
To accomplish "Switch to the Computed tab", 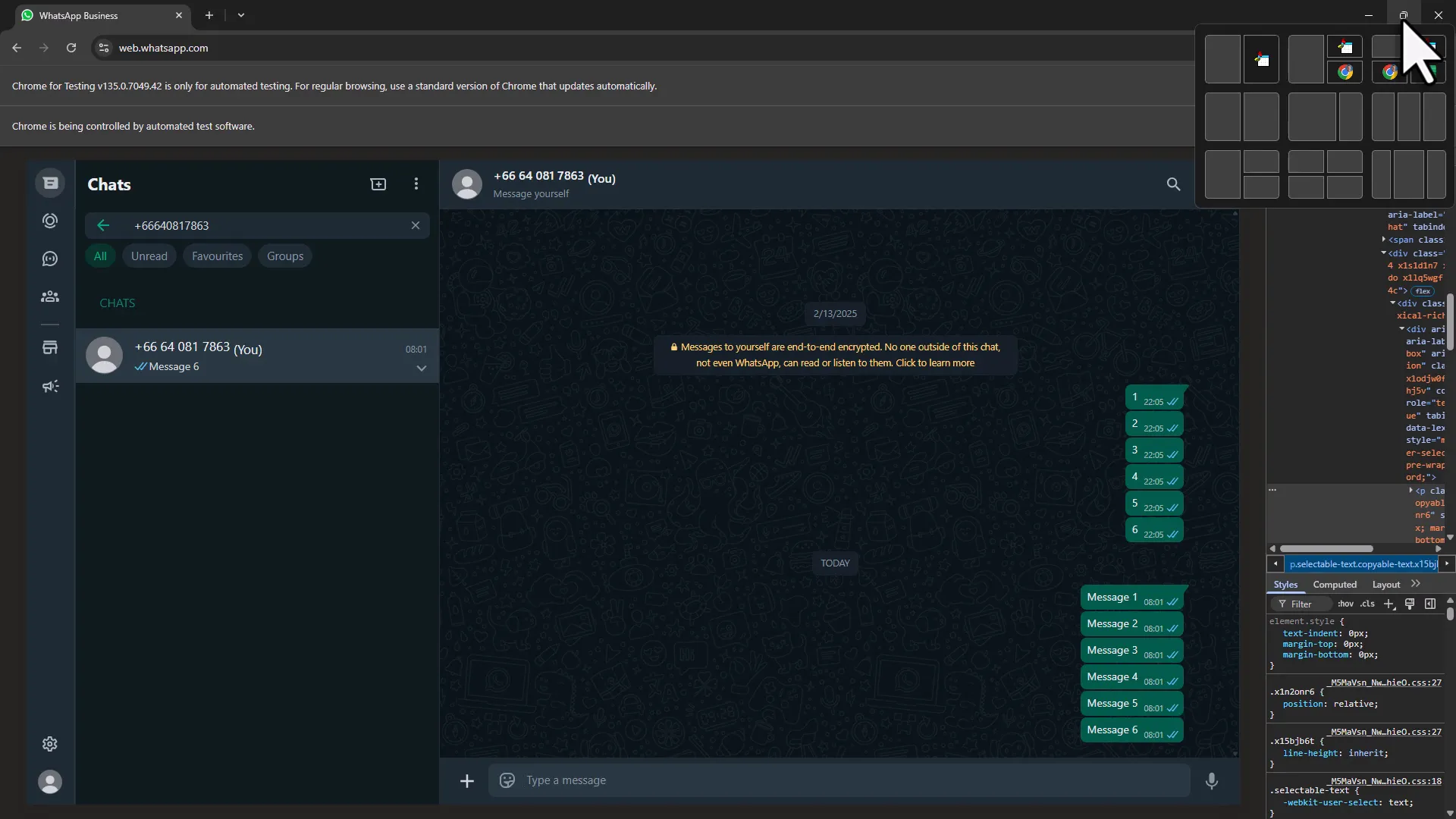I will click(x=1335, y=585).
